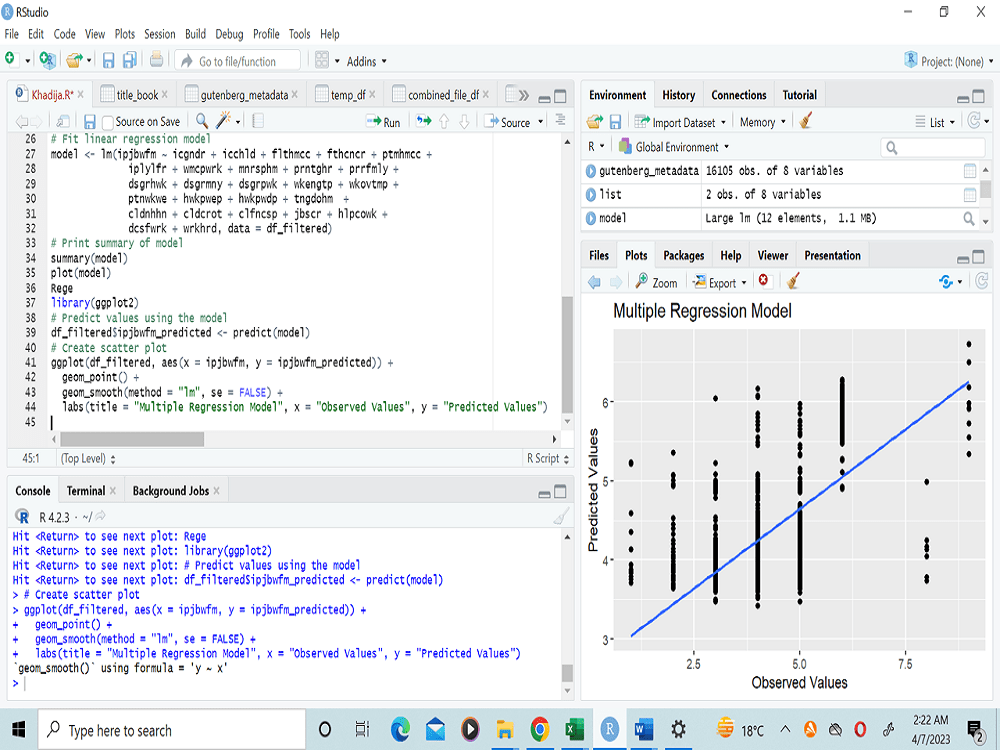Navigate to the previous plot with back arrow
The height and width of the screenshot is (750, 1000).
click(594, 281)
